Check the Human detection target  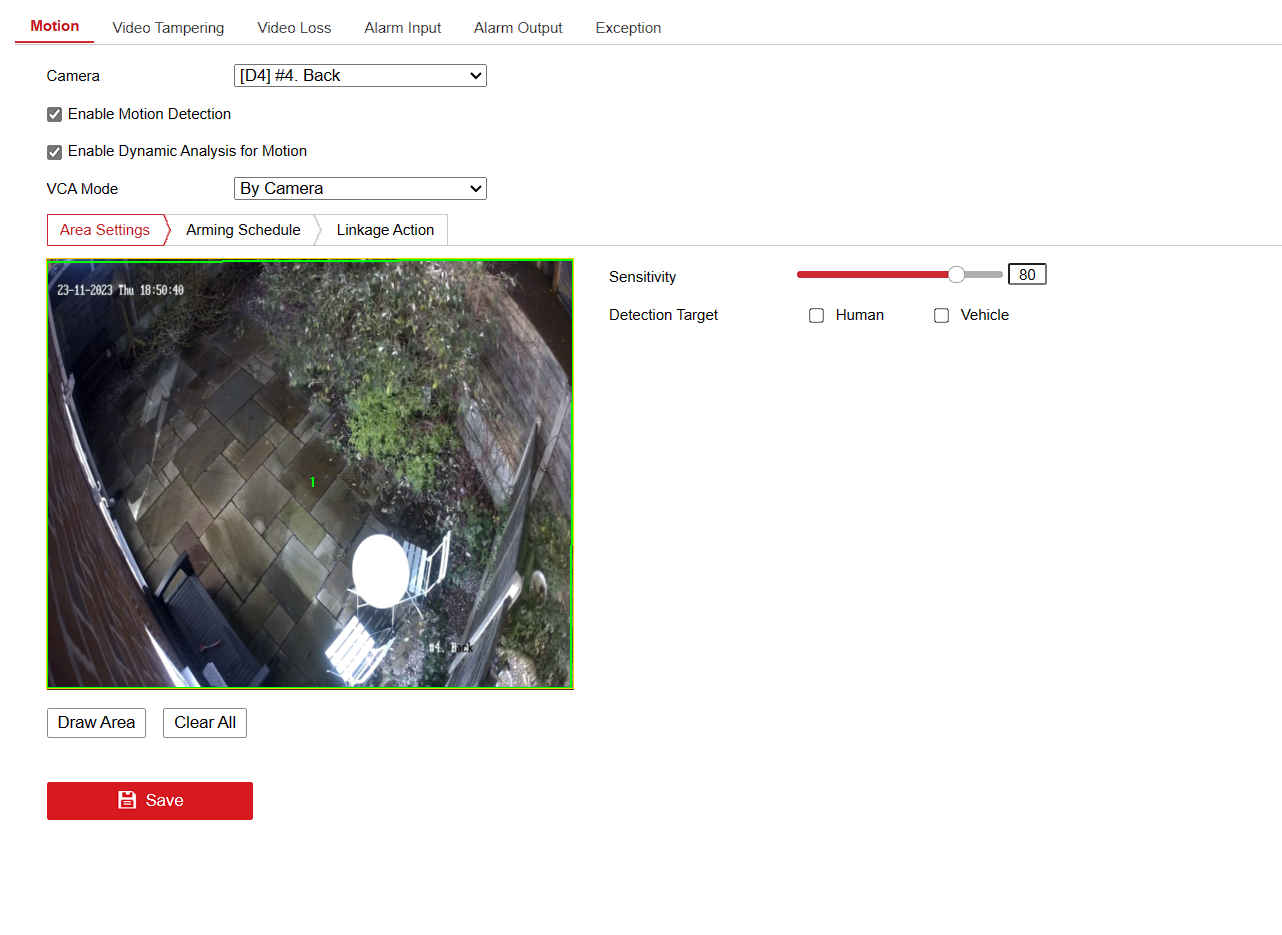click(x=817, y=316)
